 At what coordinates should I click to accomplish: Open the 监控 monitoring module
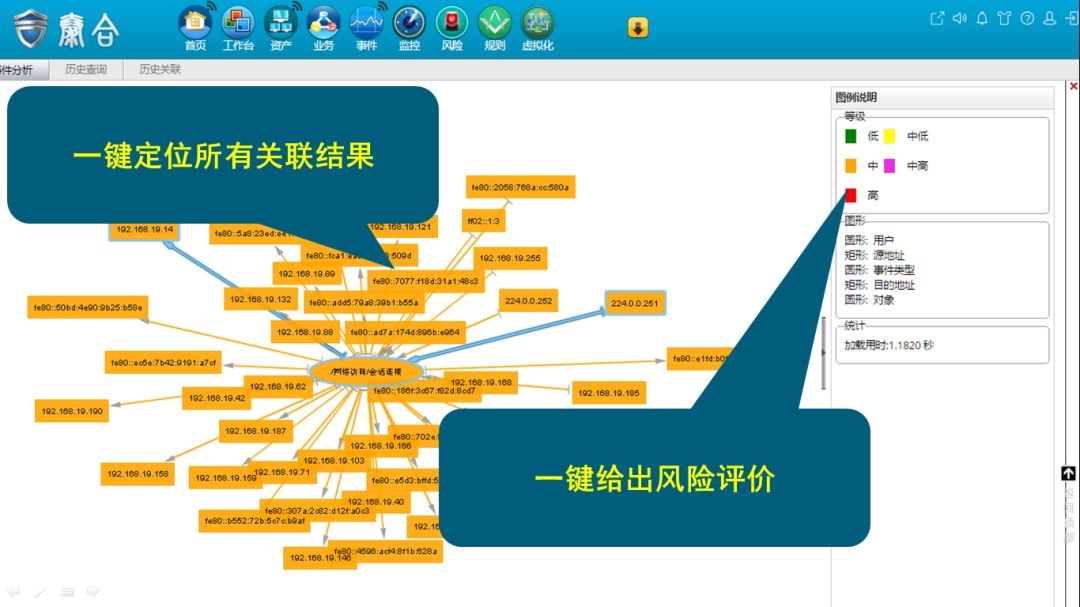(409, 25)
